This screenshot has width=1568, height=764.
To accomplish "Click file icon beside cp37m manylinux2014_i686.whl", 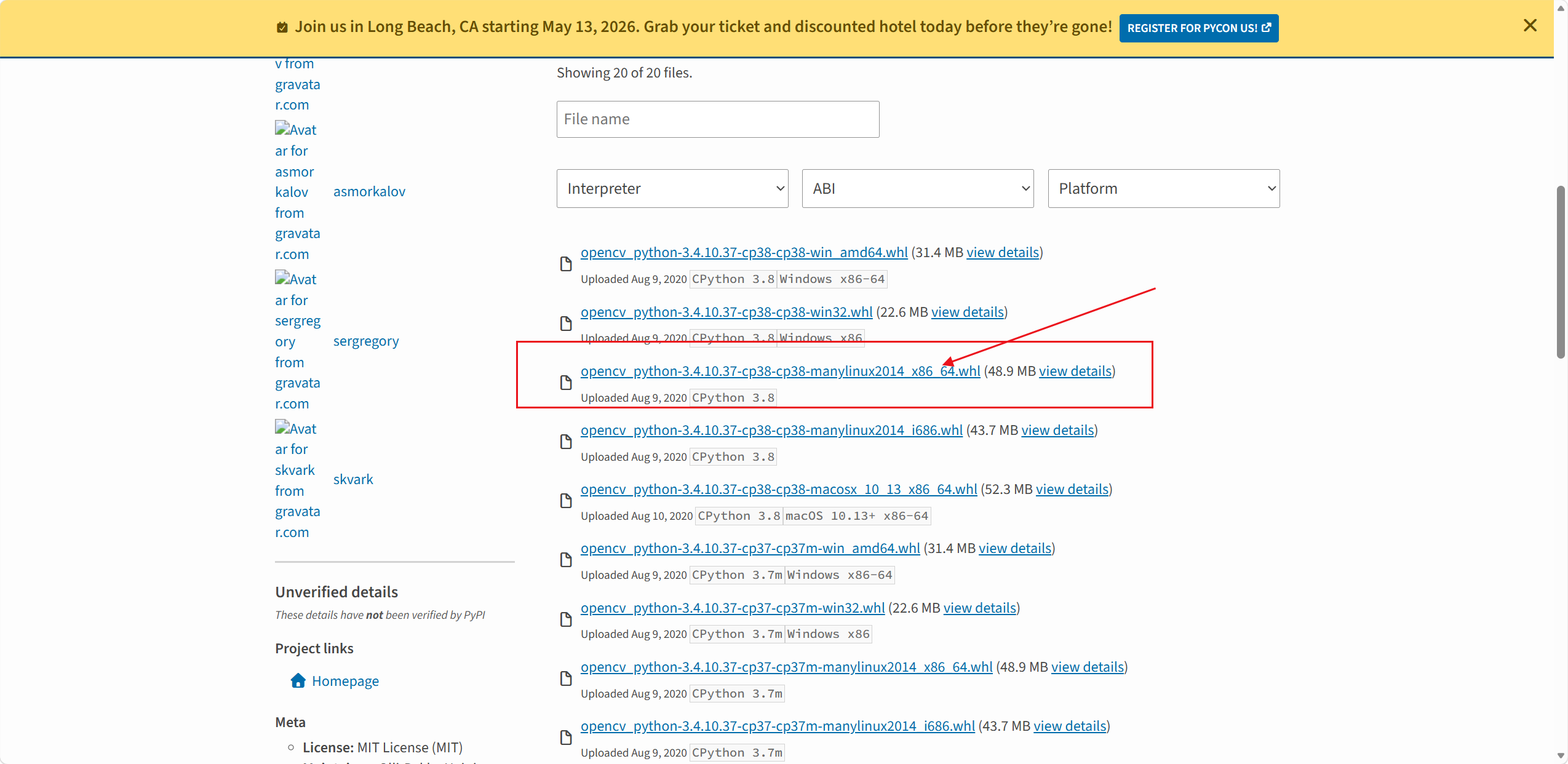I will pyautogui.click(x=566, y=738).
